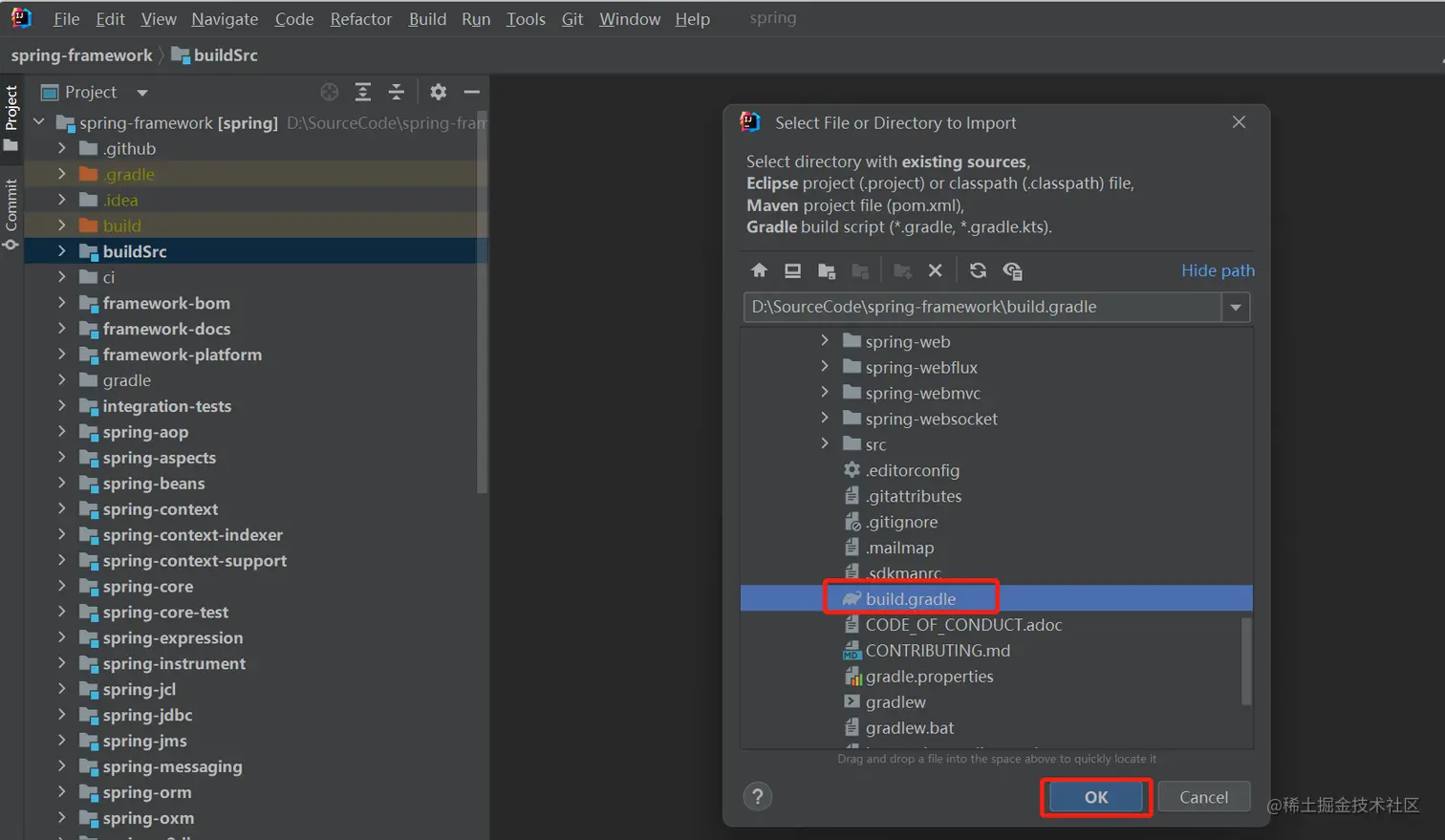Screen dimensions: 1445x840
Task: Expand the spring-core module
Action: point(62,586)
